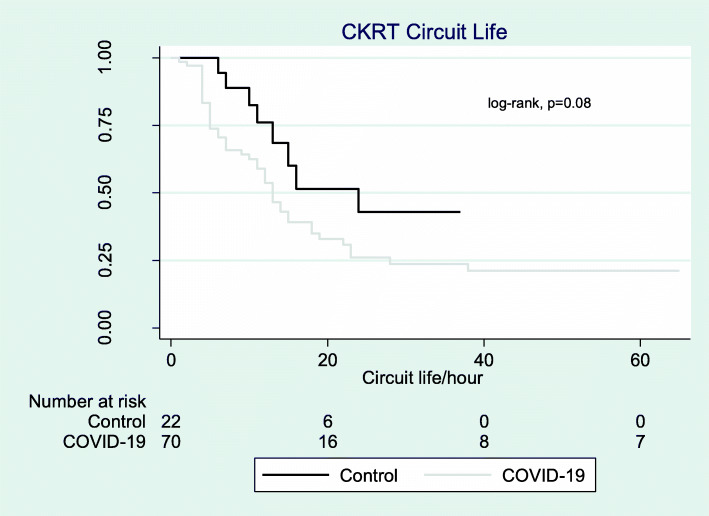Click the value 6 in the Control row

coord(327,422)
